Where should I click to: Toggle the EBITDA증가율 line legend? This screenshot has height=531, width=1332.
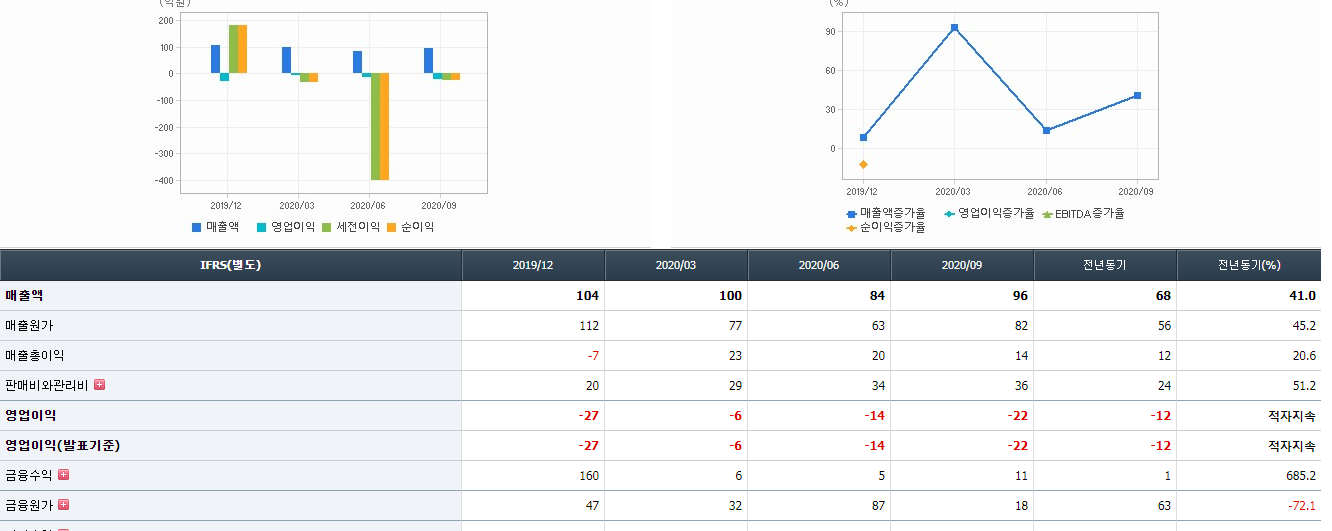pyautogui.click(x=1084, y=213)
